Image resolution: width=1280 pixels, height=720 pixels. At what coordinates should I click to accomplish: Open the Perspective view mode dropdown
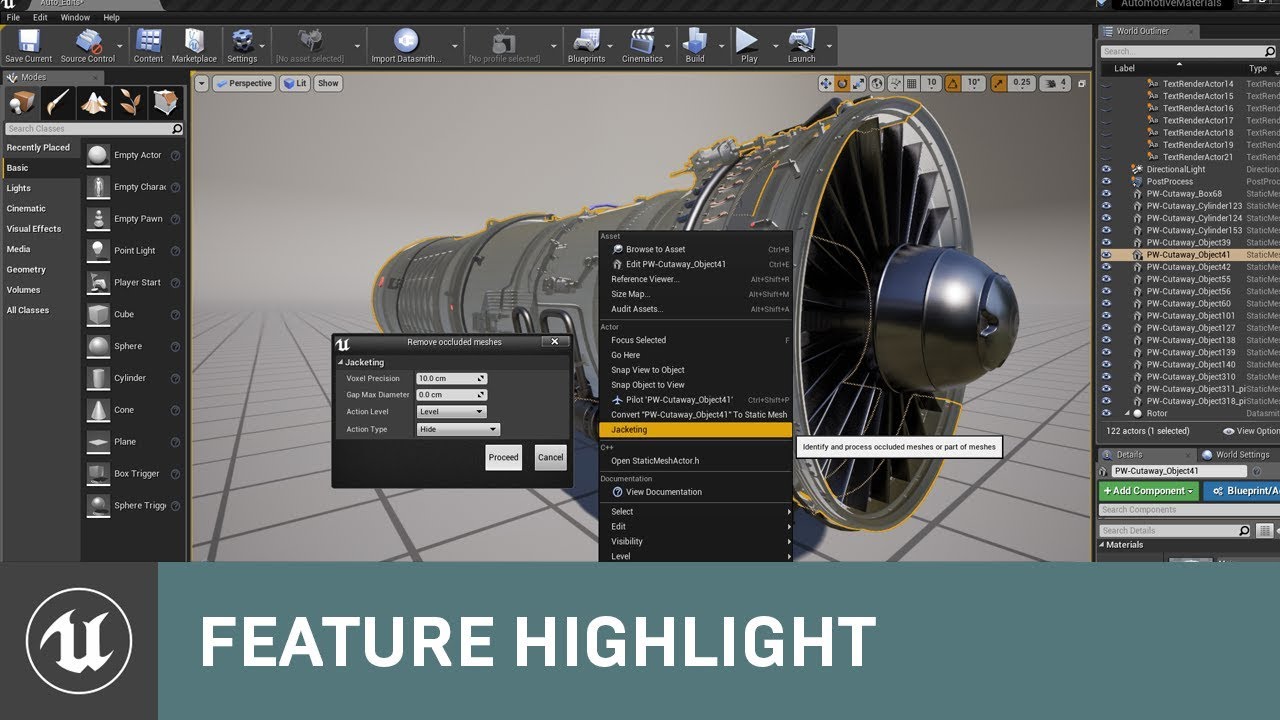coord(244,84)
